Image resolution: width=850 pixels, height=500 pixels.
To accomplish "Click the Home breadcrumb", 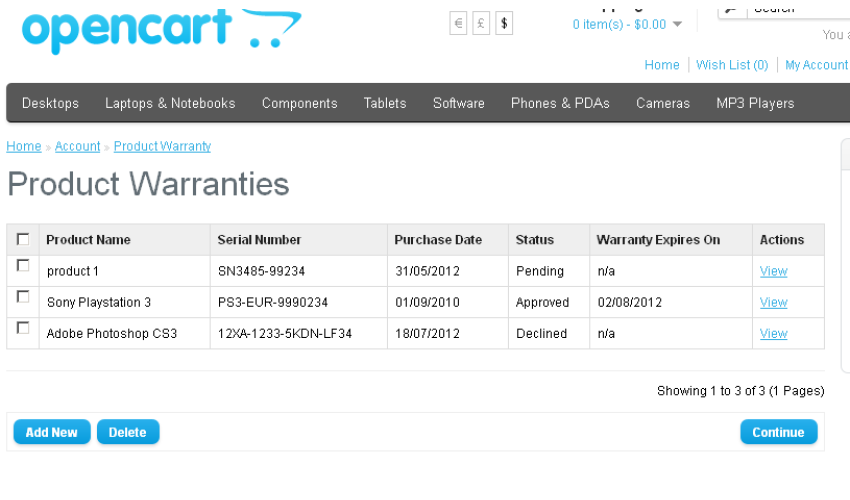I will pos(24,146).
